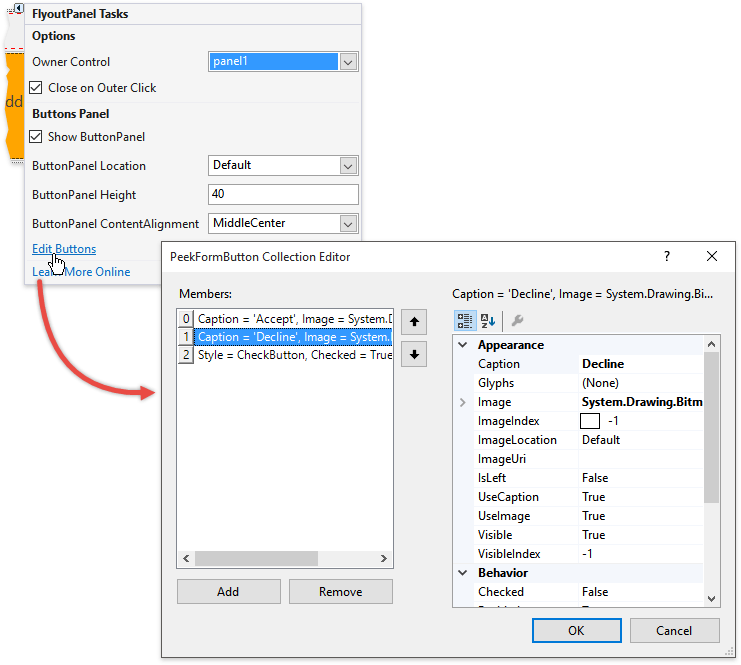This screenshot has width=741, height=665.
Task: Click property grid scroll down arrow
Action: point(711,598)
